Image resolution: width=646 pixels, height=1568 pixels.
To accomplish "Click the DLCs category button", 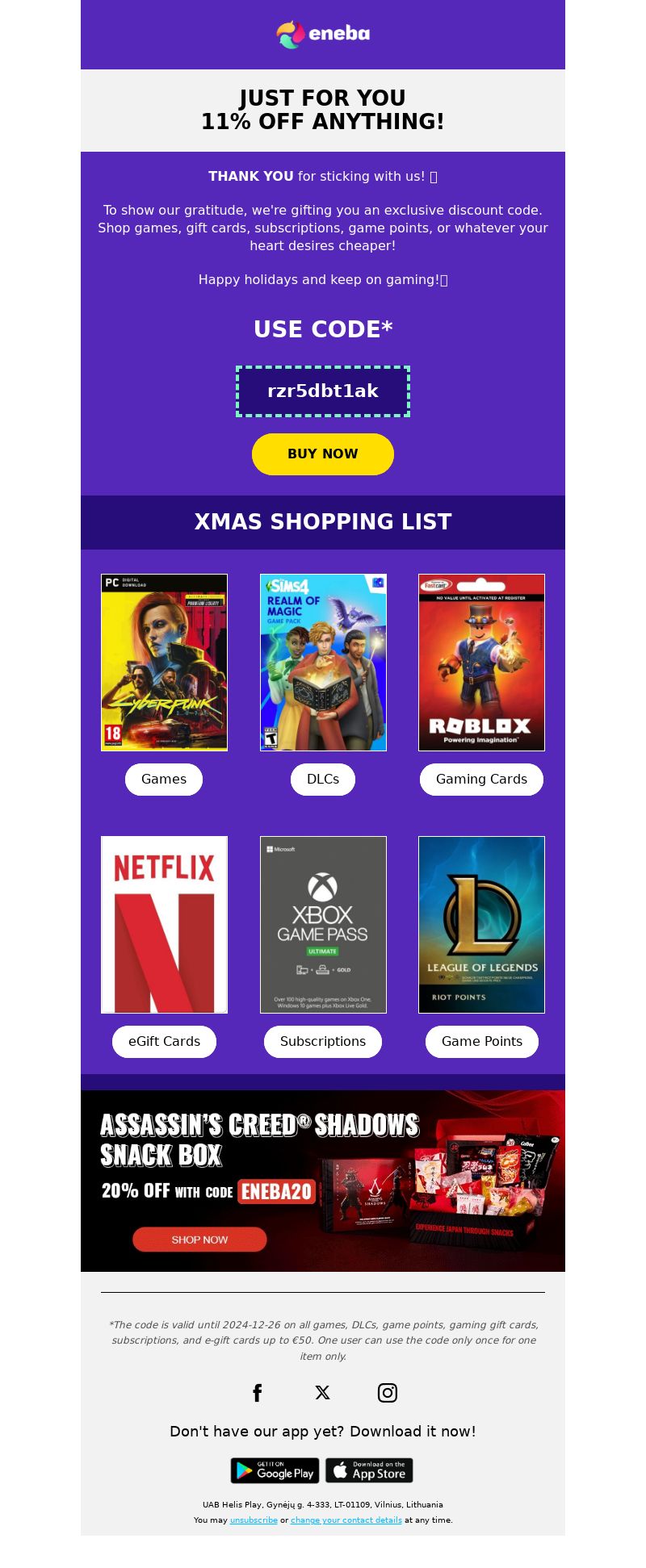I will [323, 780].
